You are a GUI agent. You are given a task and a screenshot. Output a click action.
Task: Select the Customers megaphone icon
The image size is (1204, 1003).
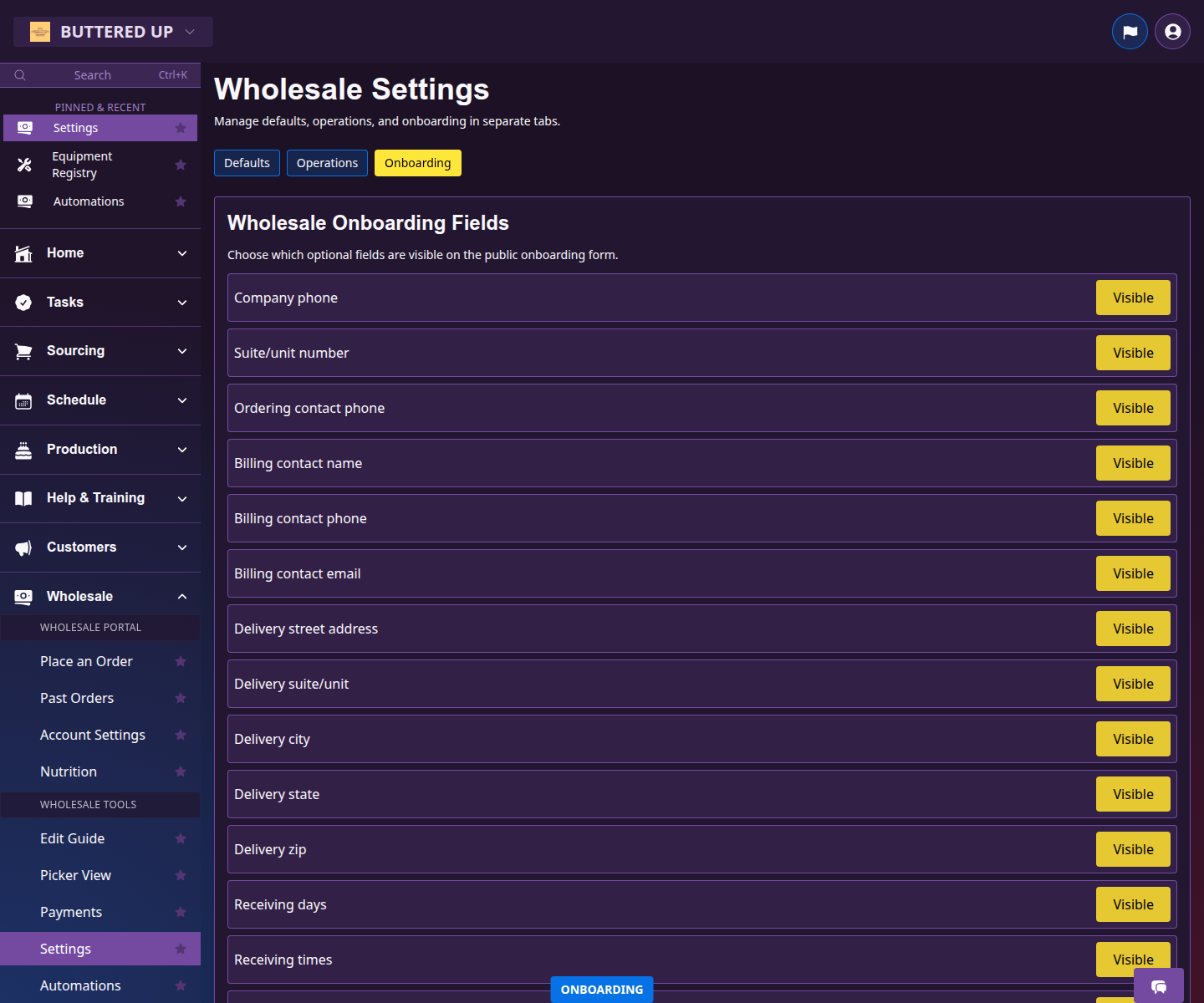pyautogui.click(x=23, y=547)
